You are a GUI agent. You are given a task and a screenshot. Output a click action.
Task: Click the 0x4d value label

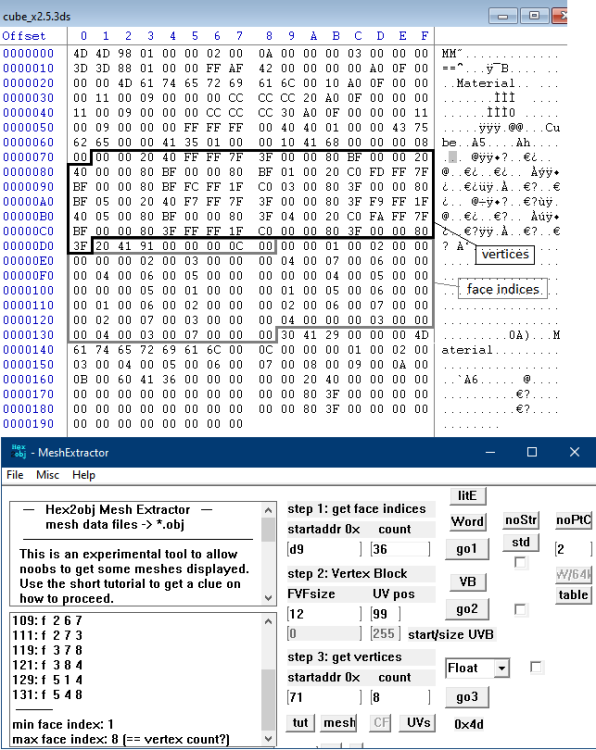(469, 724)
